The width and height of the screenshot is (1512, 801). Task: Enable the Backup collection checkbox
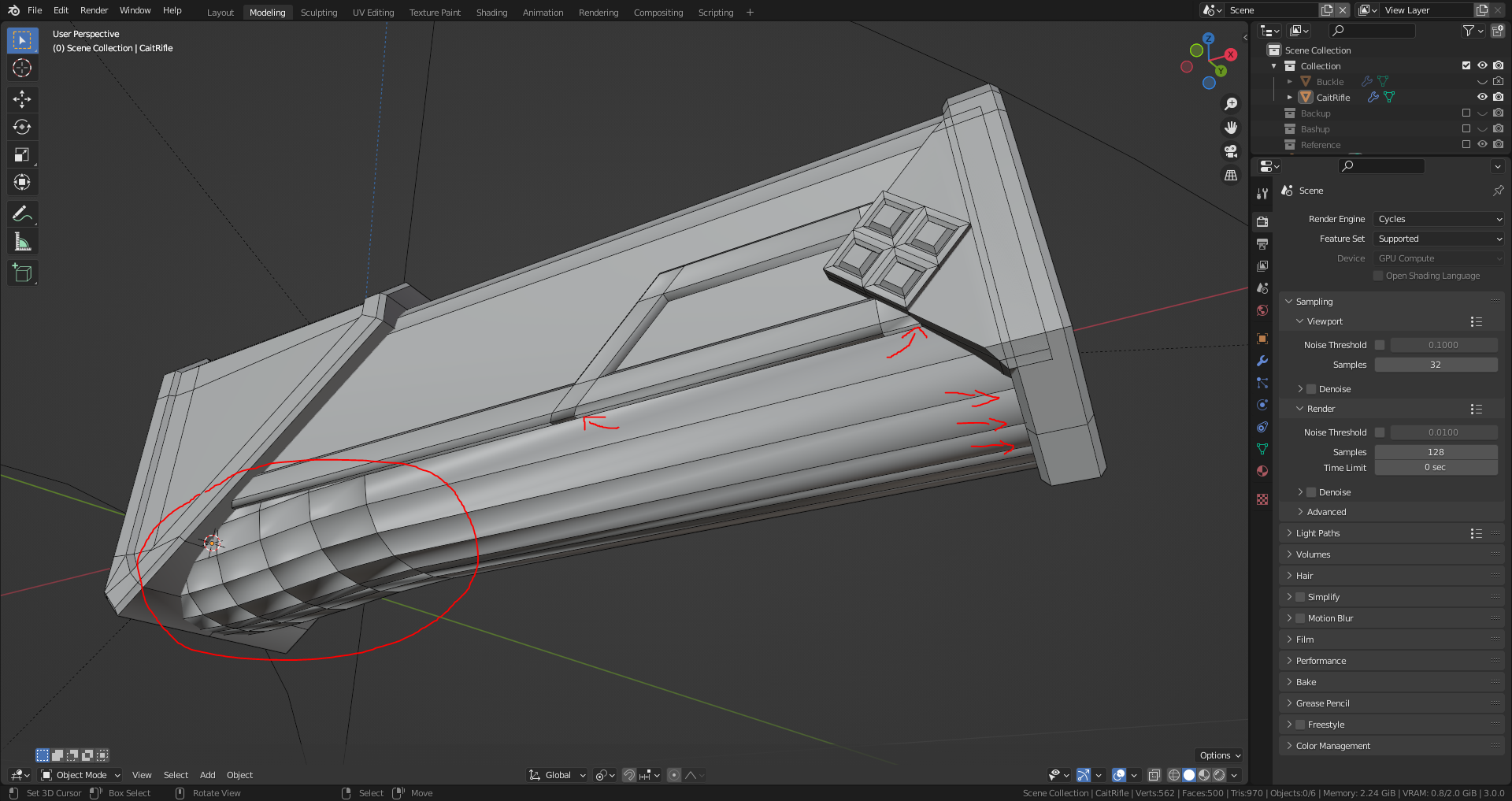point(1466,113)
